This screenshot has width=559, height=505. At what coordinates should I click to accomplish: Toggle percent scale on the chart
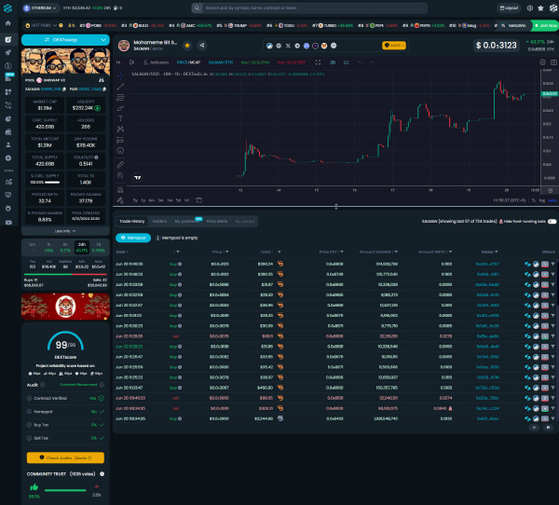coord(534,201)
